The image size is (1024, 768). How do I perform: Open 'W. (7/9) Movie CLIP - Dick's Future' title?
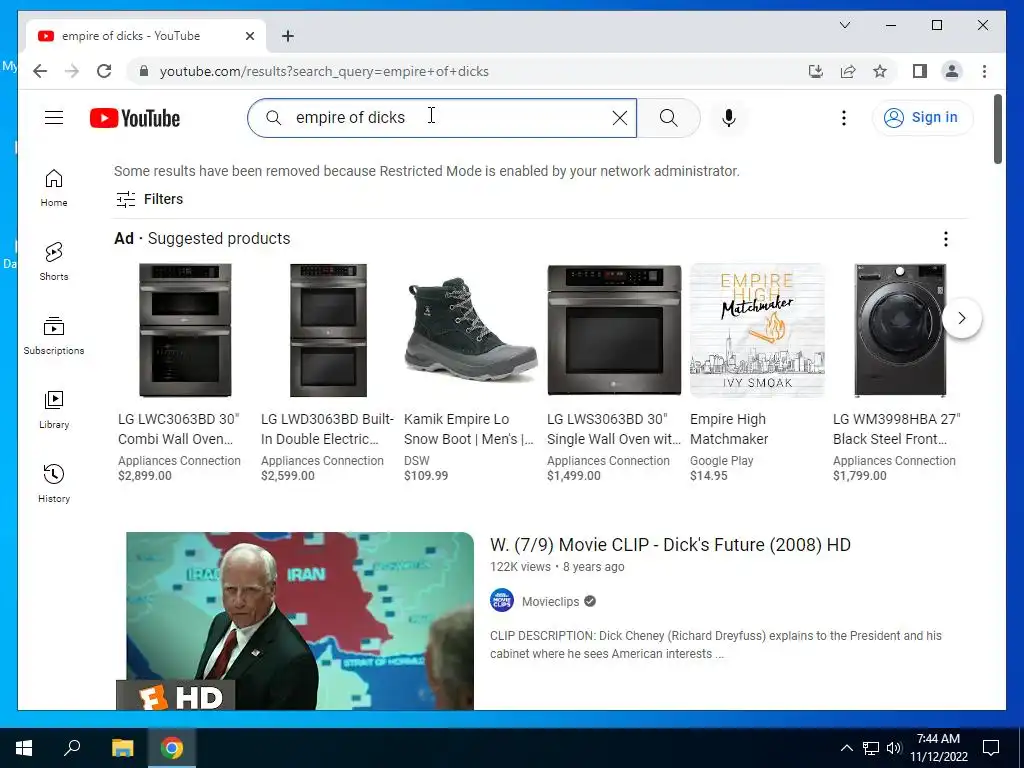(670, 545)
